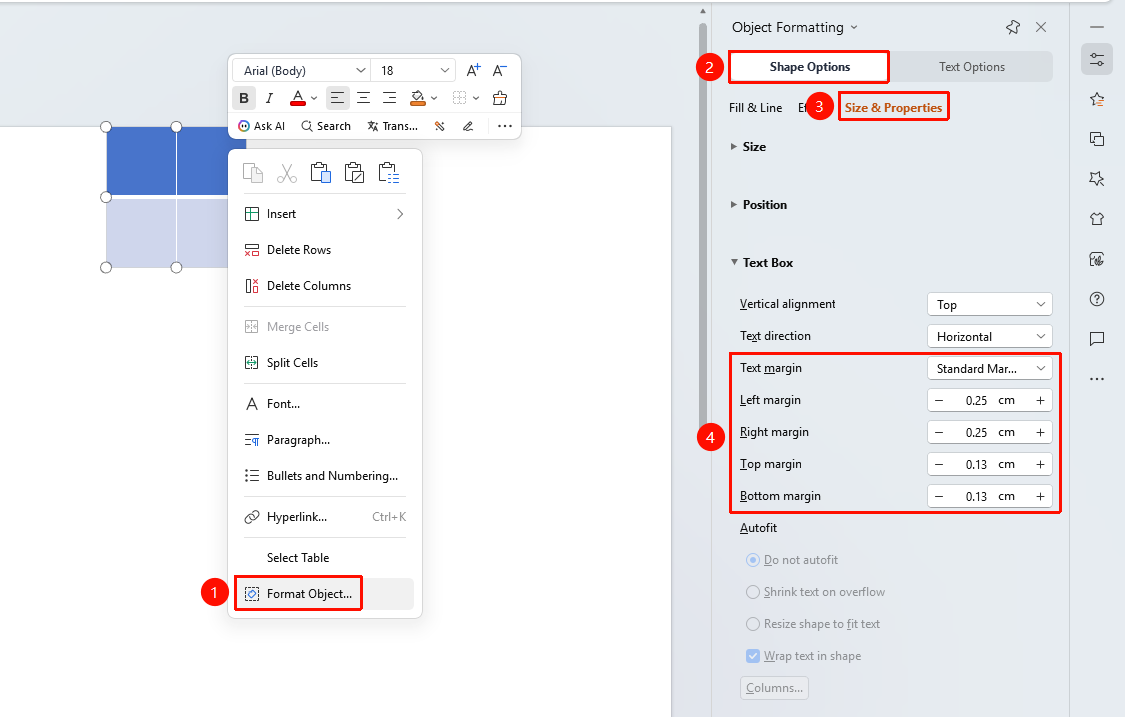This screenshot has height=717, width=1125.
Task: Toggle Bold in the mini toolbar
Action: point(244,98)
